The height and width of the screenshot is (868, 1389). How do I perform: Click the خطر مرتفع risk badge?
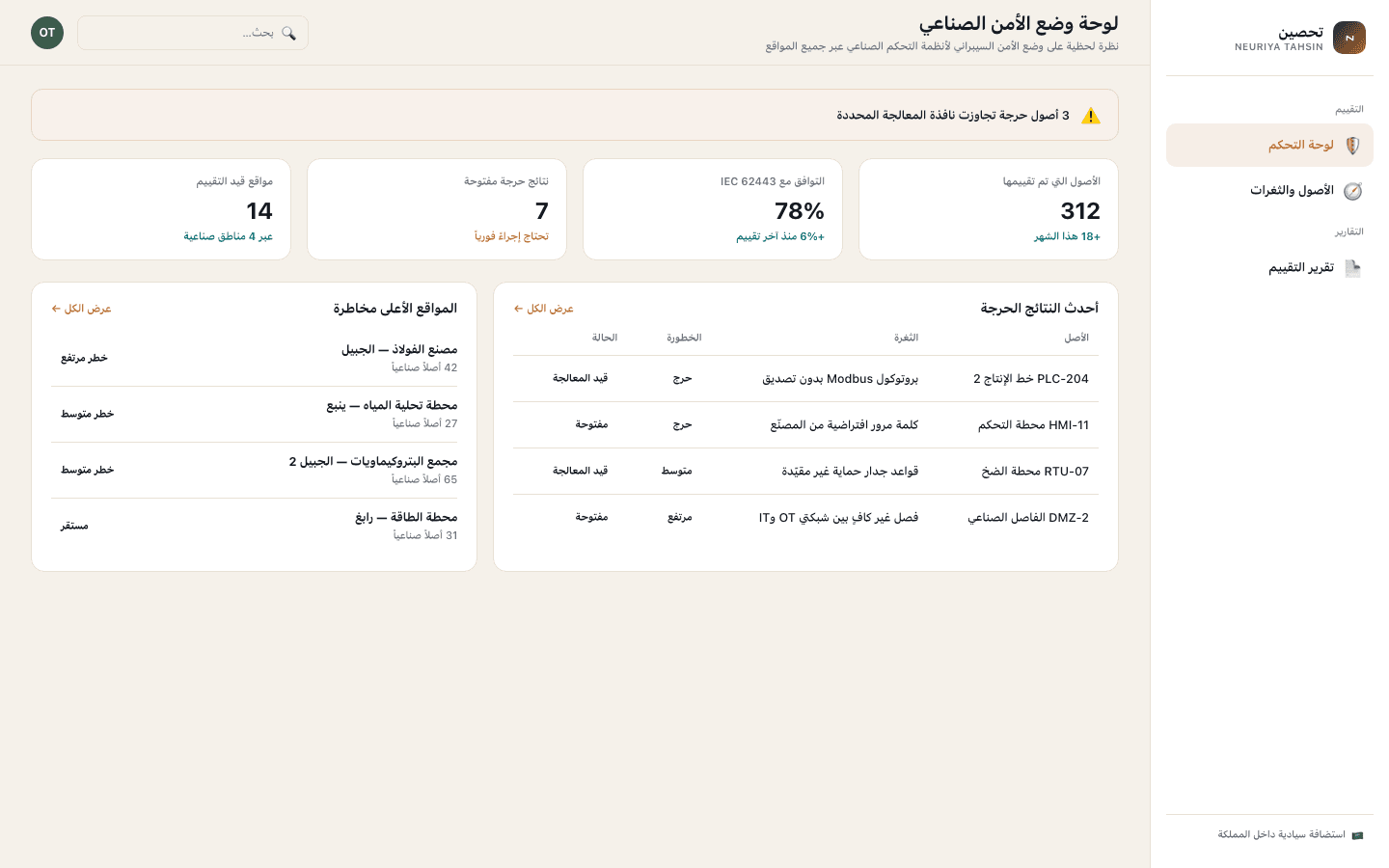coord(84,358)
